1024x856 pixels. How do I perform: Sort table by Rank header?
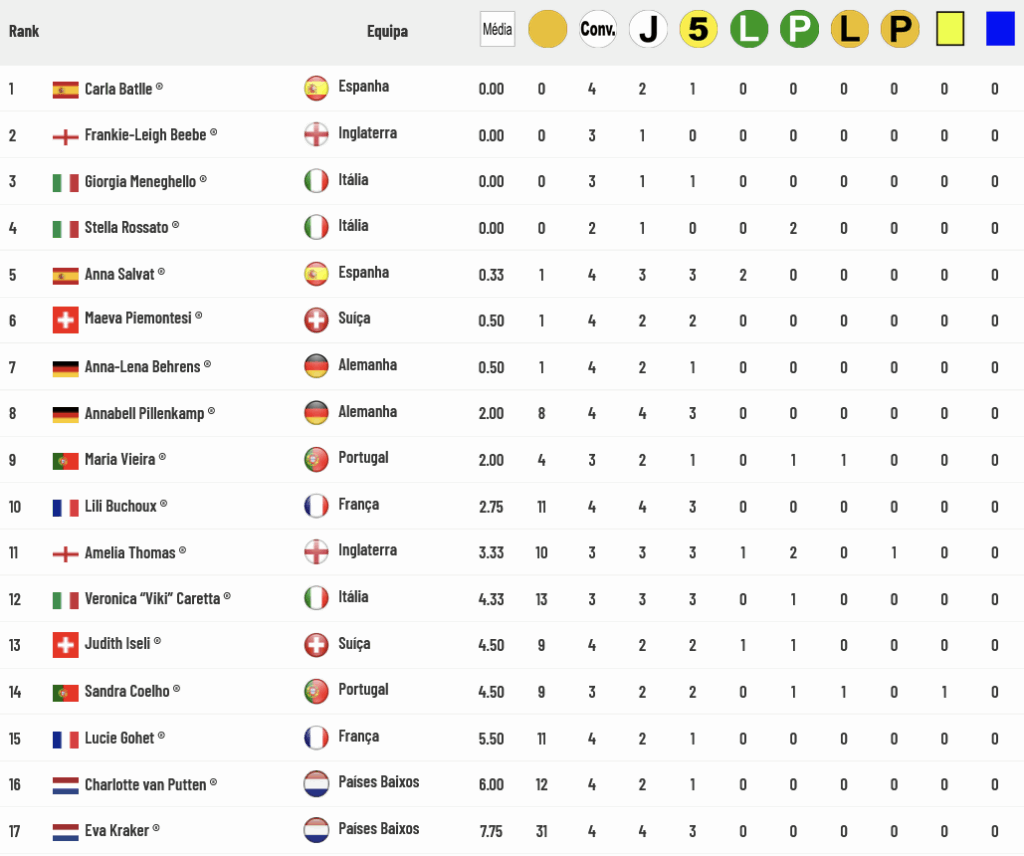coord(24,31)
